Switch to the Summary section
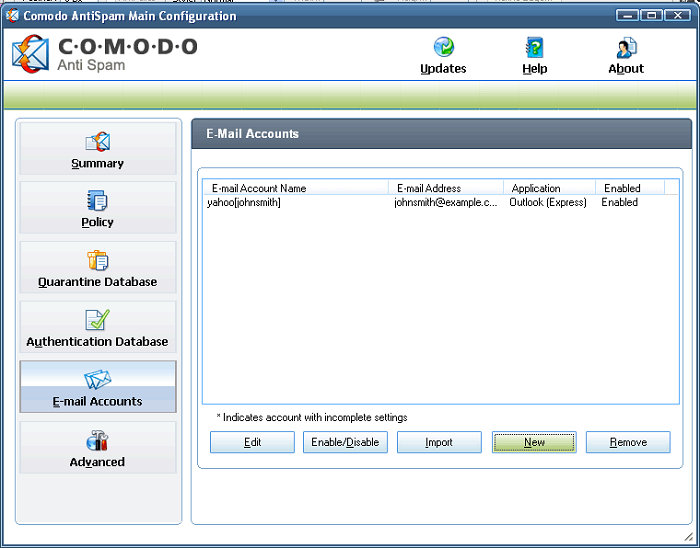700x548 pixels. click(x=98, y=148)
